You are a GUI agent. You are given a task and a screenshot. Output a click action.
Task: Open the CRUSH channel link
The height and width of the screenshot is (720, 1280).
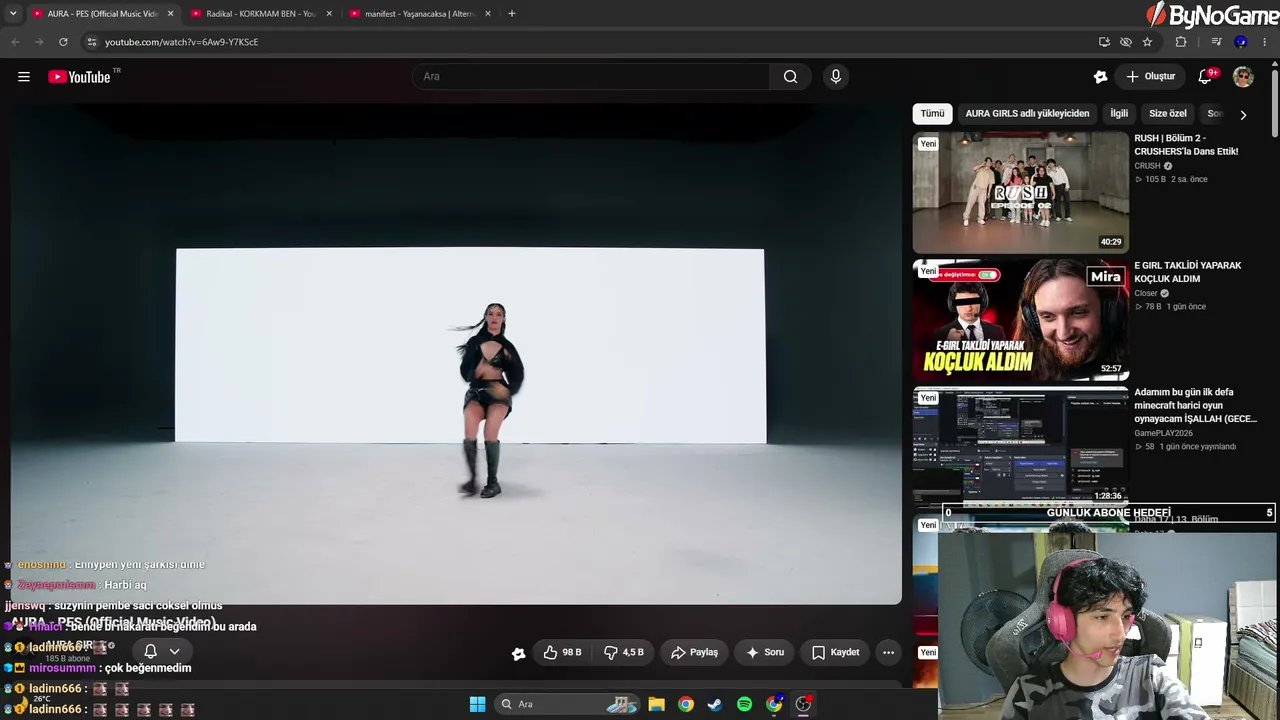point(1147,166)
